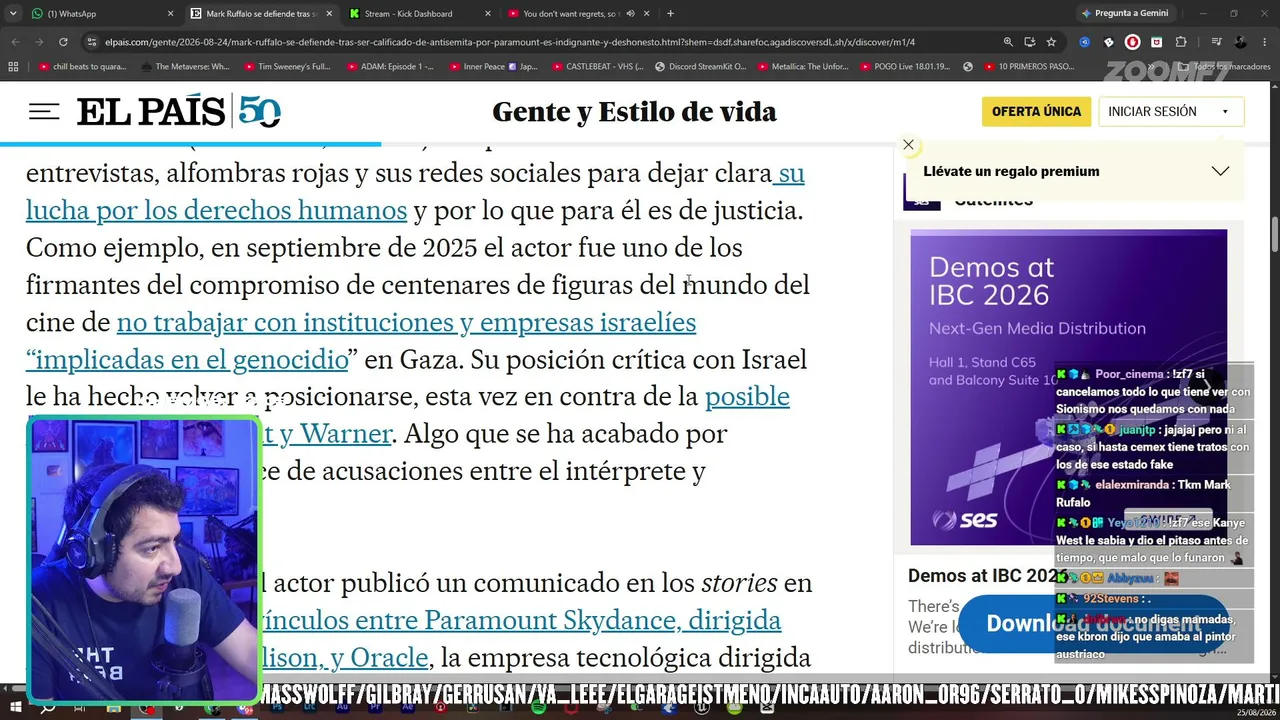Go back to the previous page

click(x=16, y=42)
